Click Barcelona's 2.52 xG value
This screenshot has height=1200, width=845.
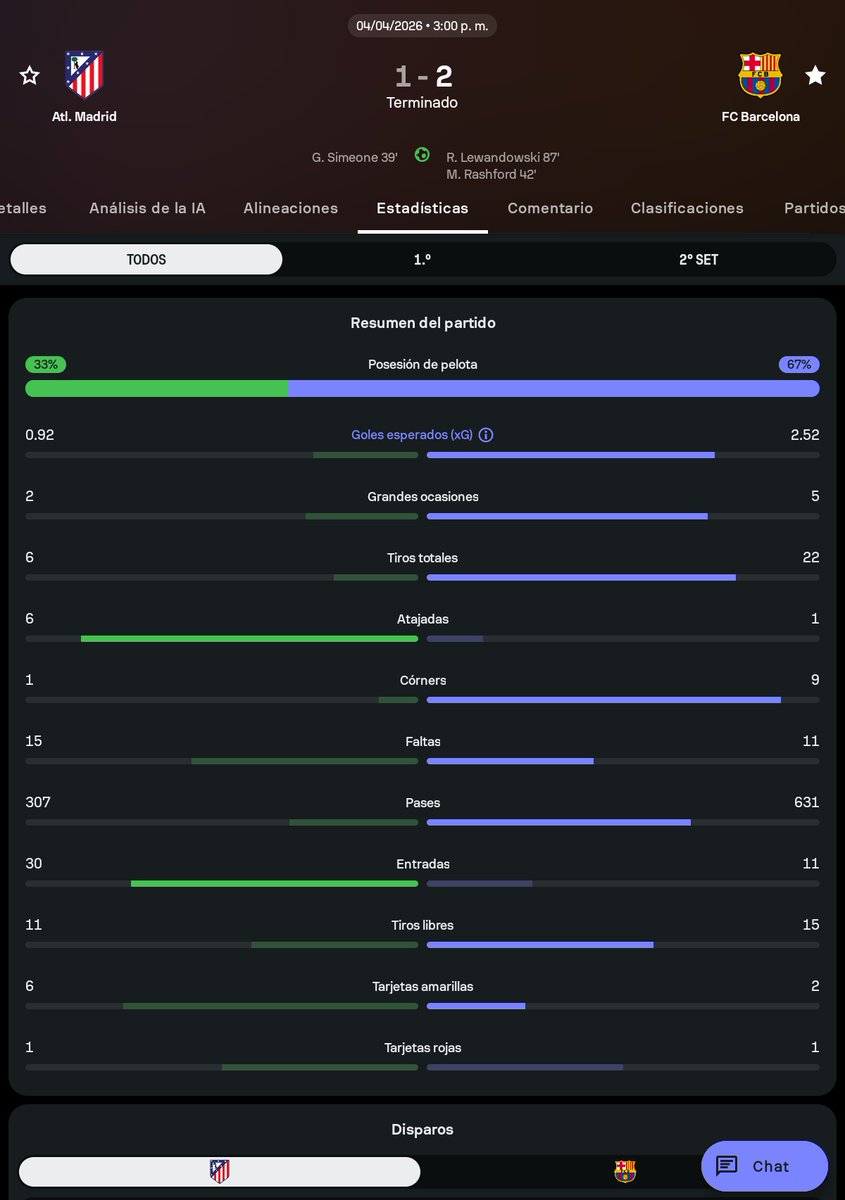tap(804, 435)
